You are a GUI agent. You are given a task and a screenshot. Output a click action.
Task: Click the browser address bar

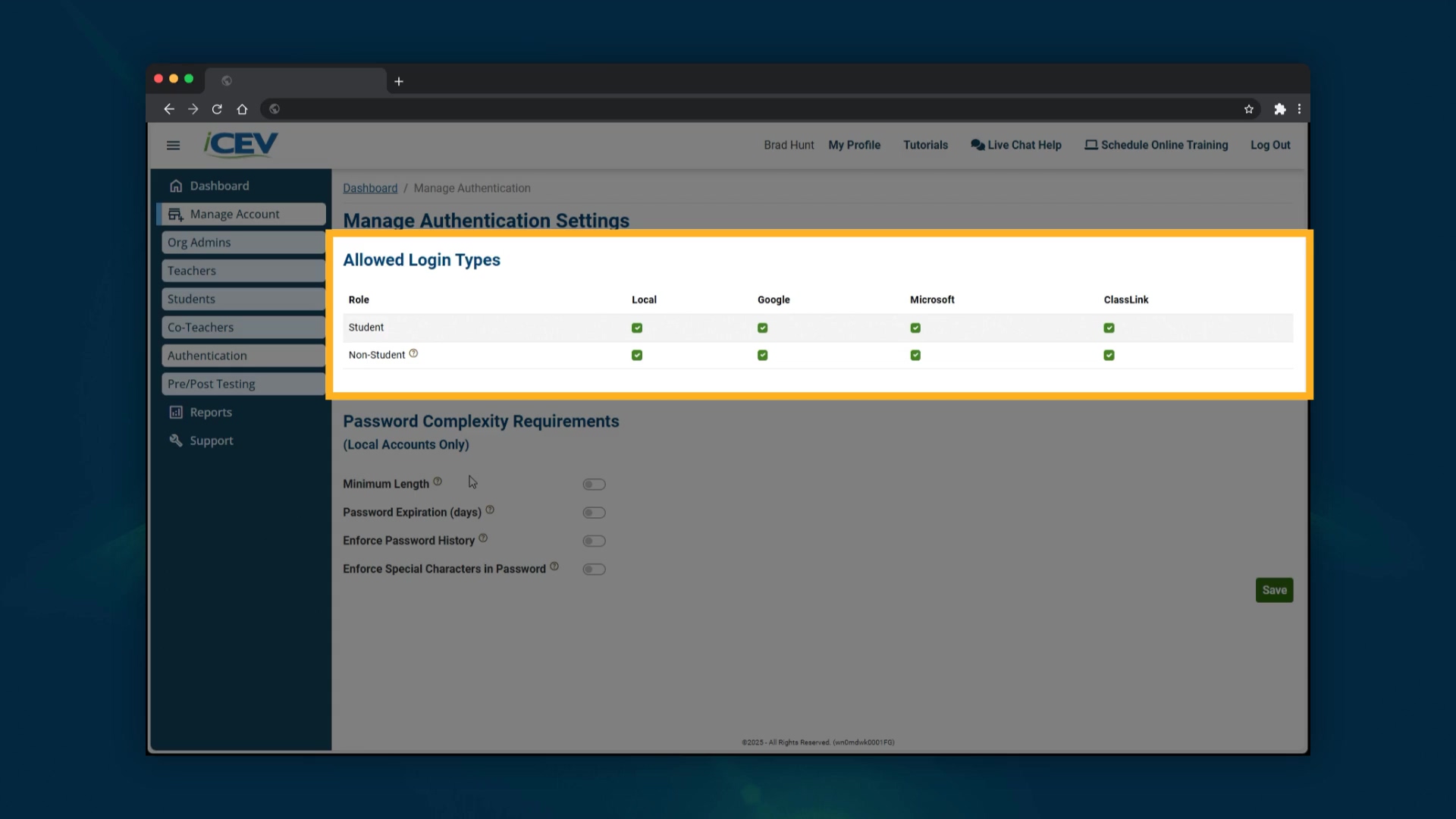[x=758, y=109]
